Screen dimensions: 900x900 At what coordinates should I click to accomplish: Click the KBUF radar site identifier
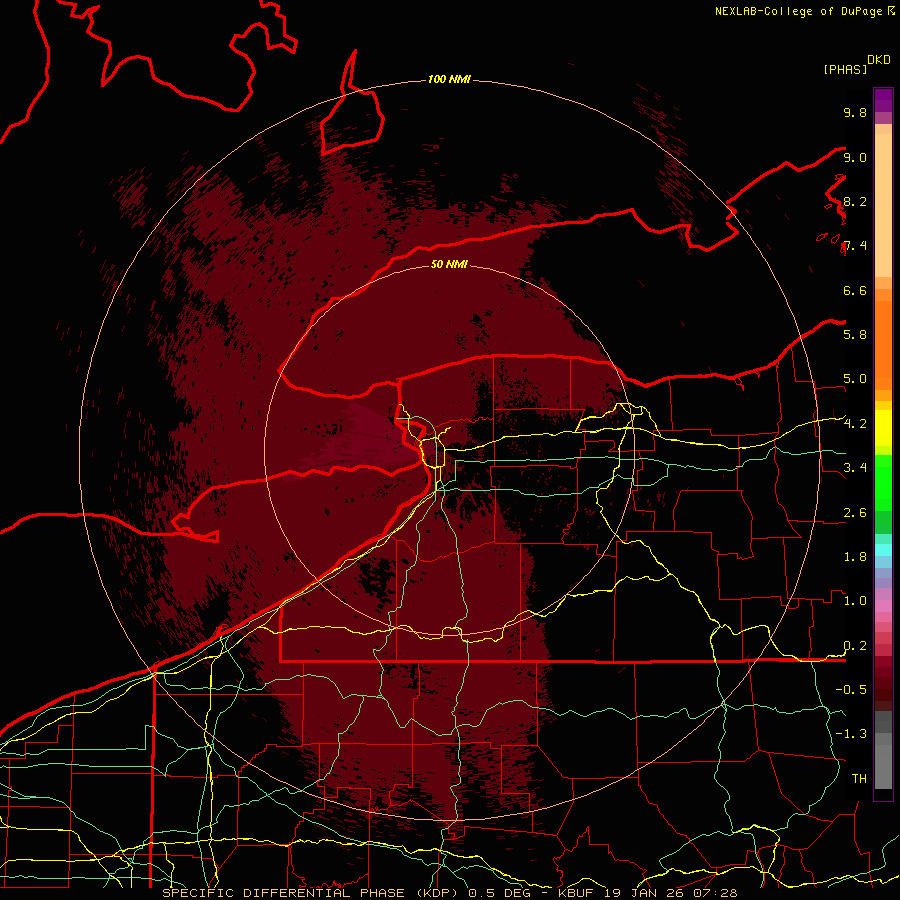point(576,893)
